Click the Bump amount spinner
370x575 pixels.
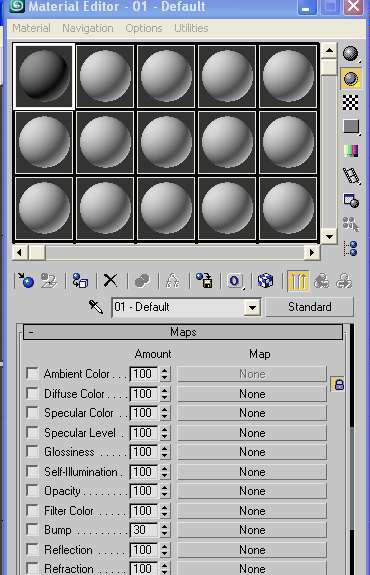165,530
